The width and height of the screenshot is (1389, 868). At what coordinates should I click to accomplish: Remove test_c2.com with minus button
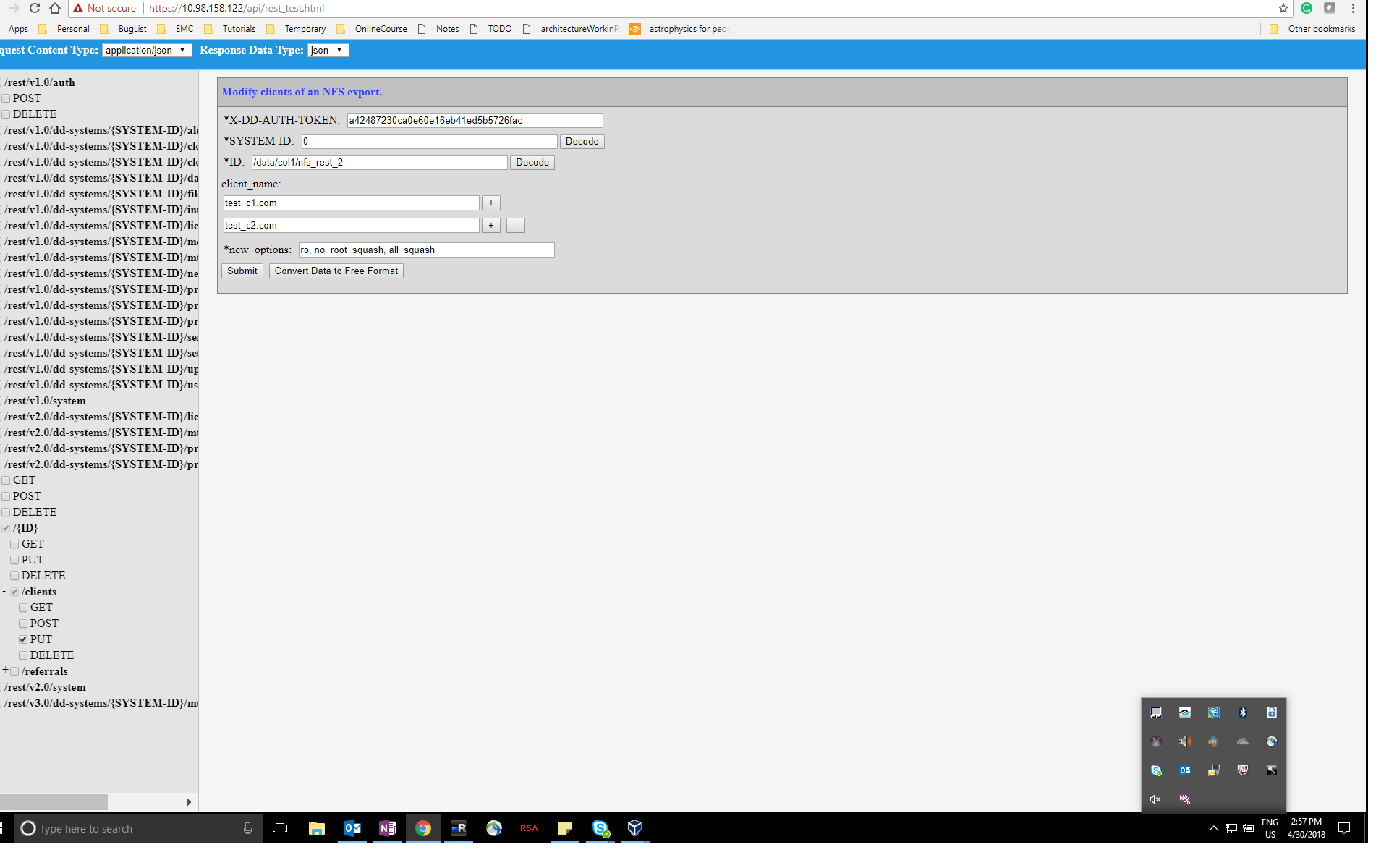pyautogui.click(x=515, y=225)
